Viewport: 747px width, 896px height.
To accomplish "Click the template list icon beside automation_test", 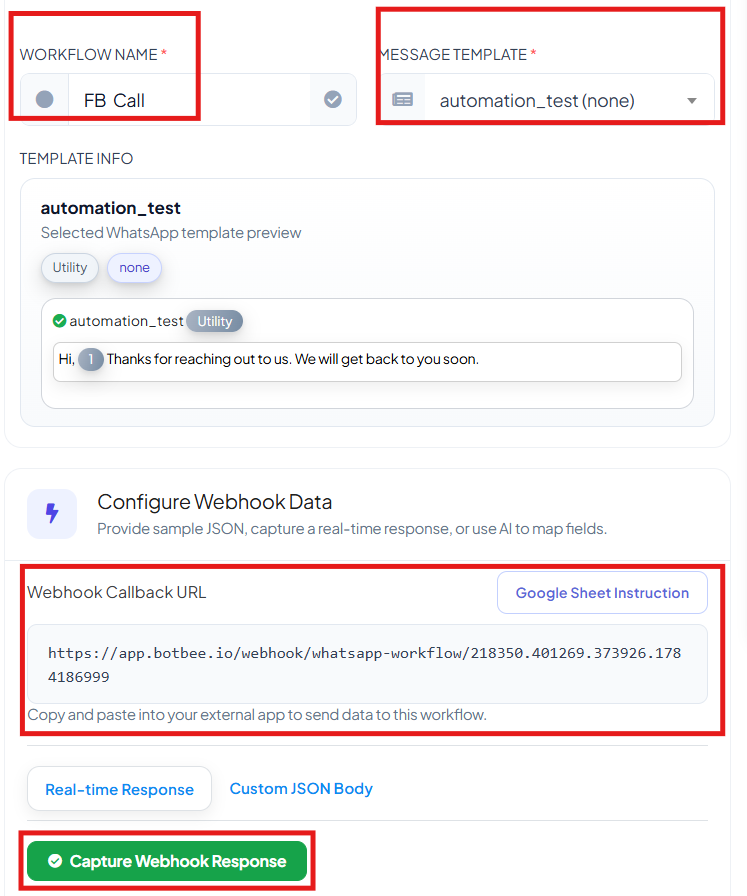I will (x=402, y=100).
